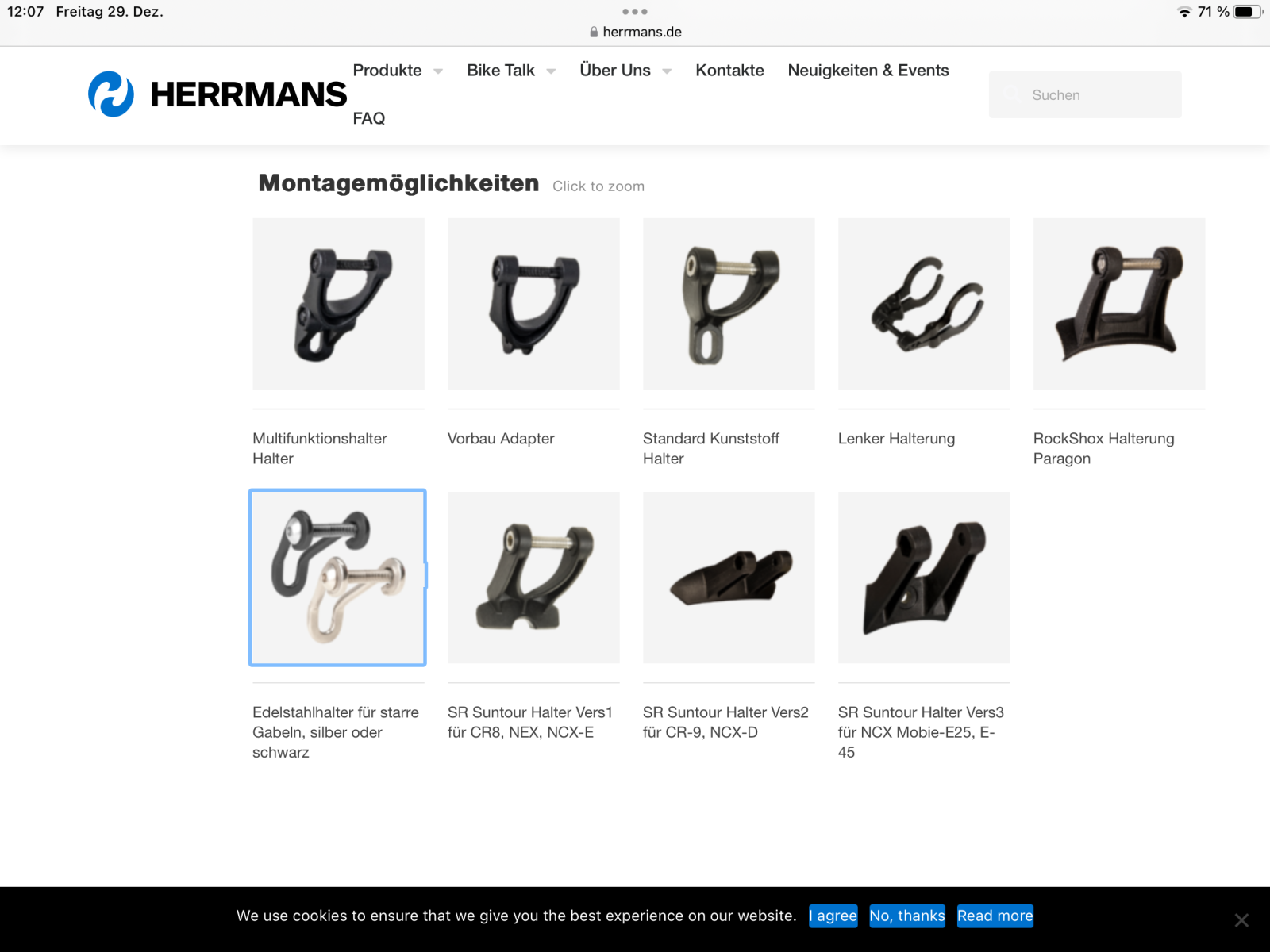Zoom the Vorbau Adapter image
The image size is (1270, 952).
tap(533, 304)
